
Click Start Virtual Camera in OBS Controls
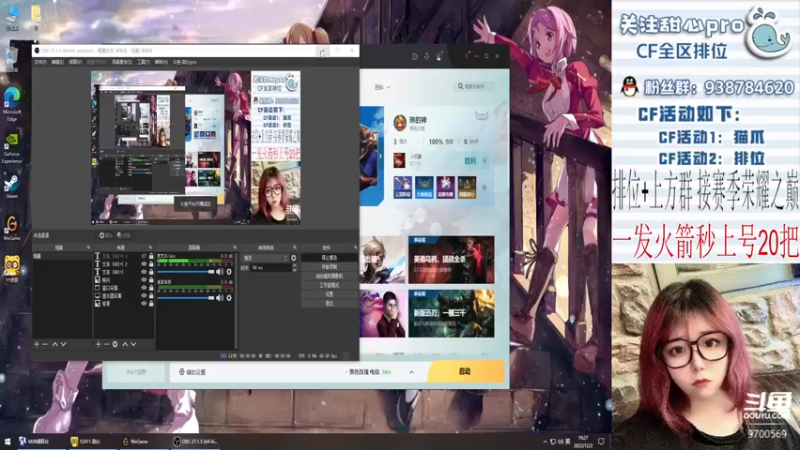tap(329, 276)
